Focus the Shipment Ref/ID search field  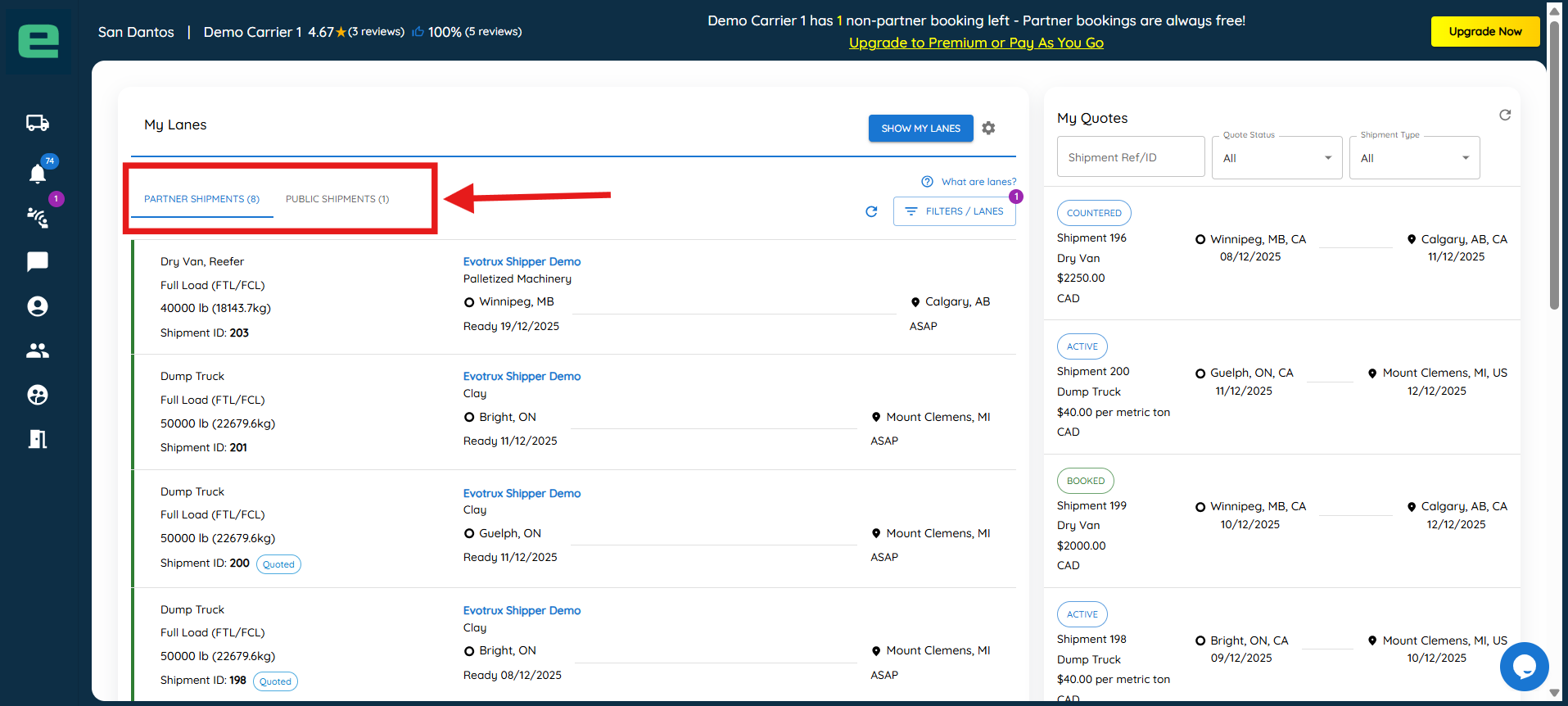(1131, 157)
